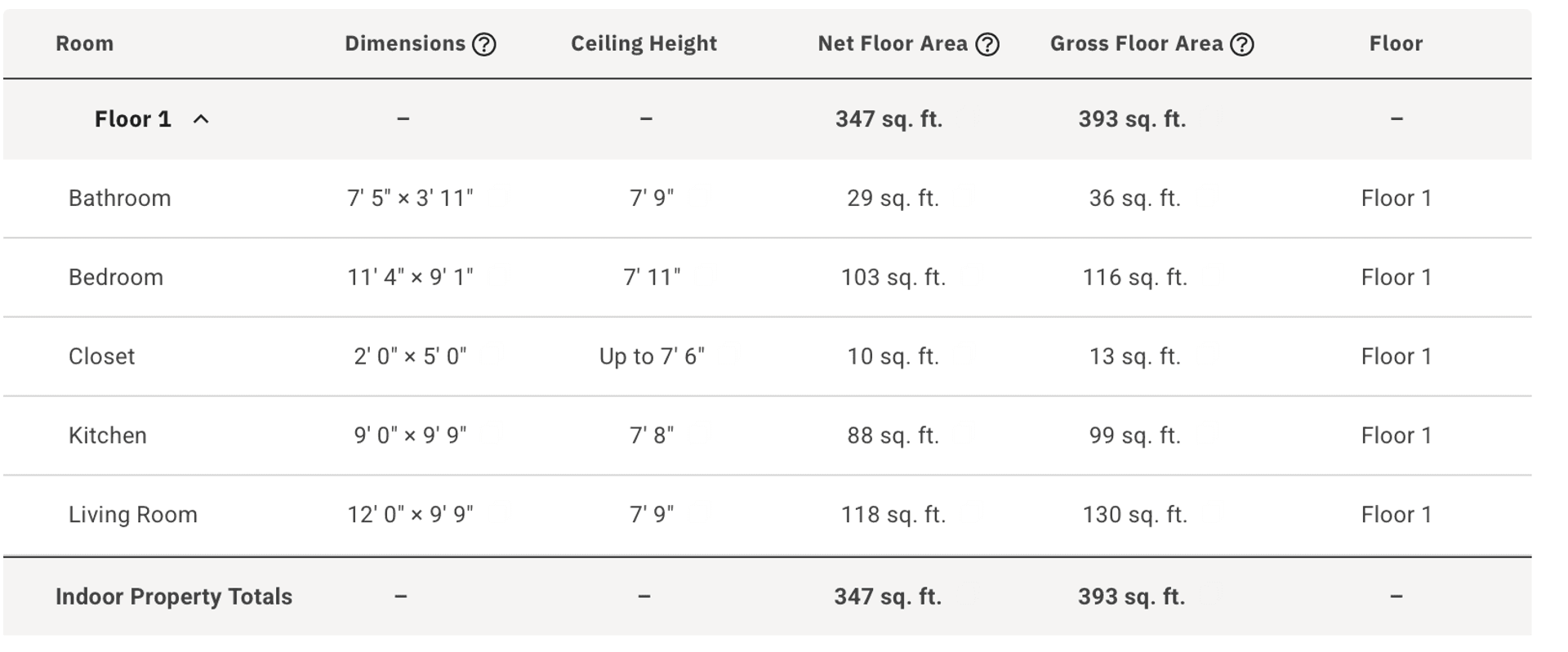Select the Ceiling Height column header
This screenshot has width=1568, height=652.
coord(644,44)
